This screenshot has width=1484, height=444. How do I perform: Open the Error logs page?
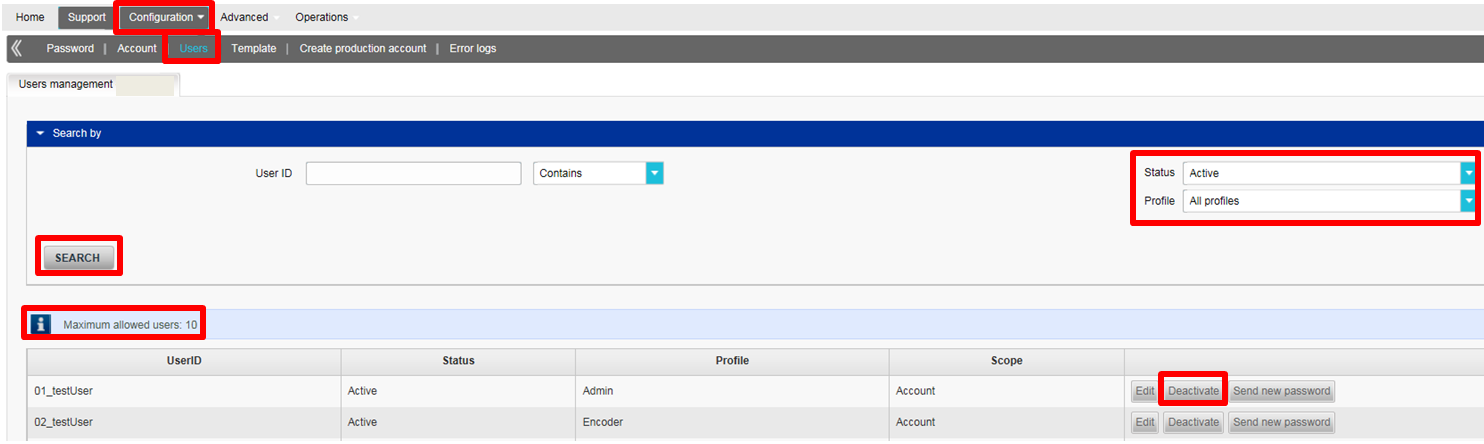click(473, 48)
